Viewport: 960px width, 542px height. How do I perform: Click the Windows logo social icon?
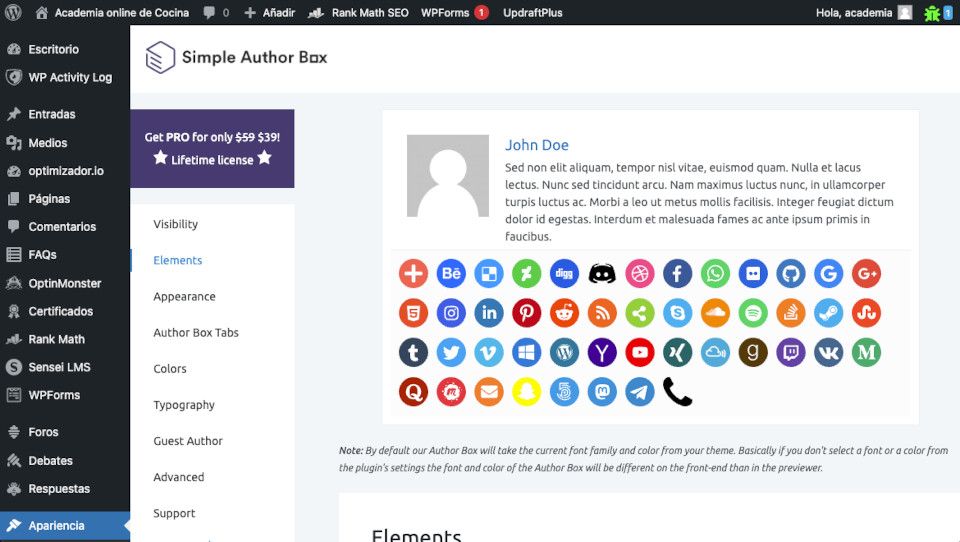527,352
